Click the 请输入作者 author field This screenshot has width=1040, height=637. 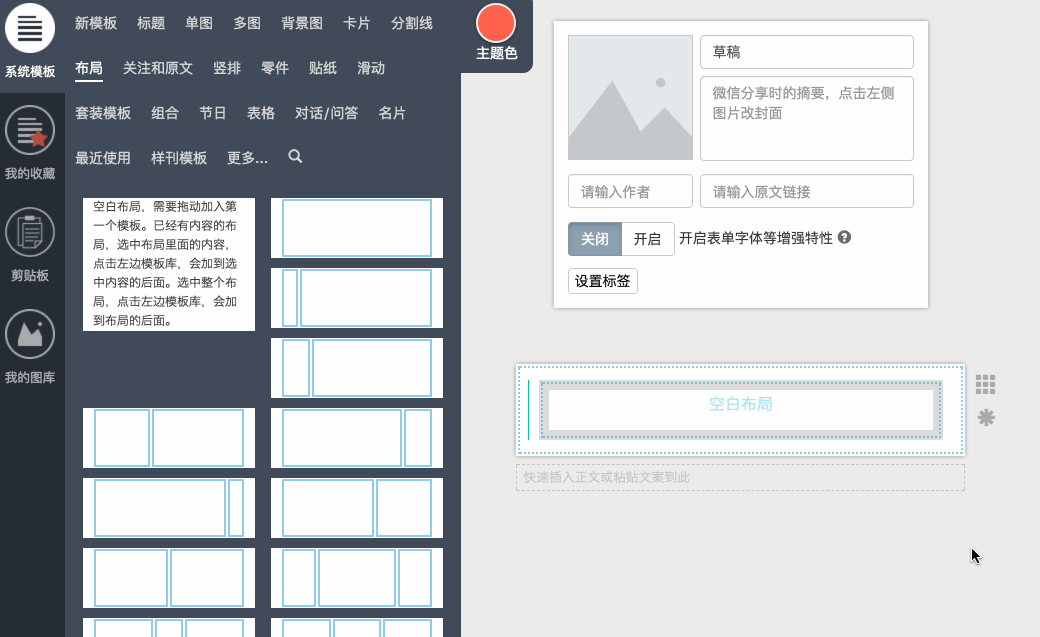[630, 191]
